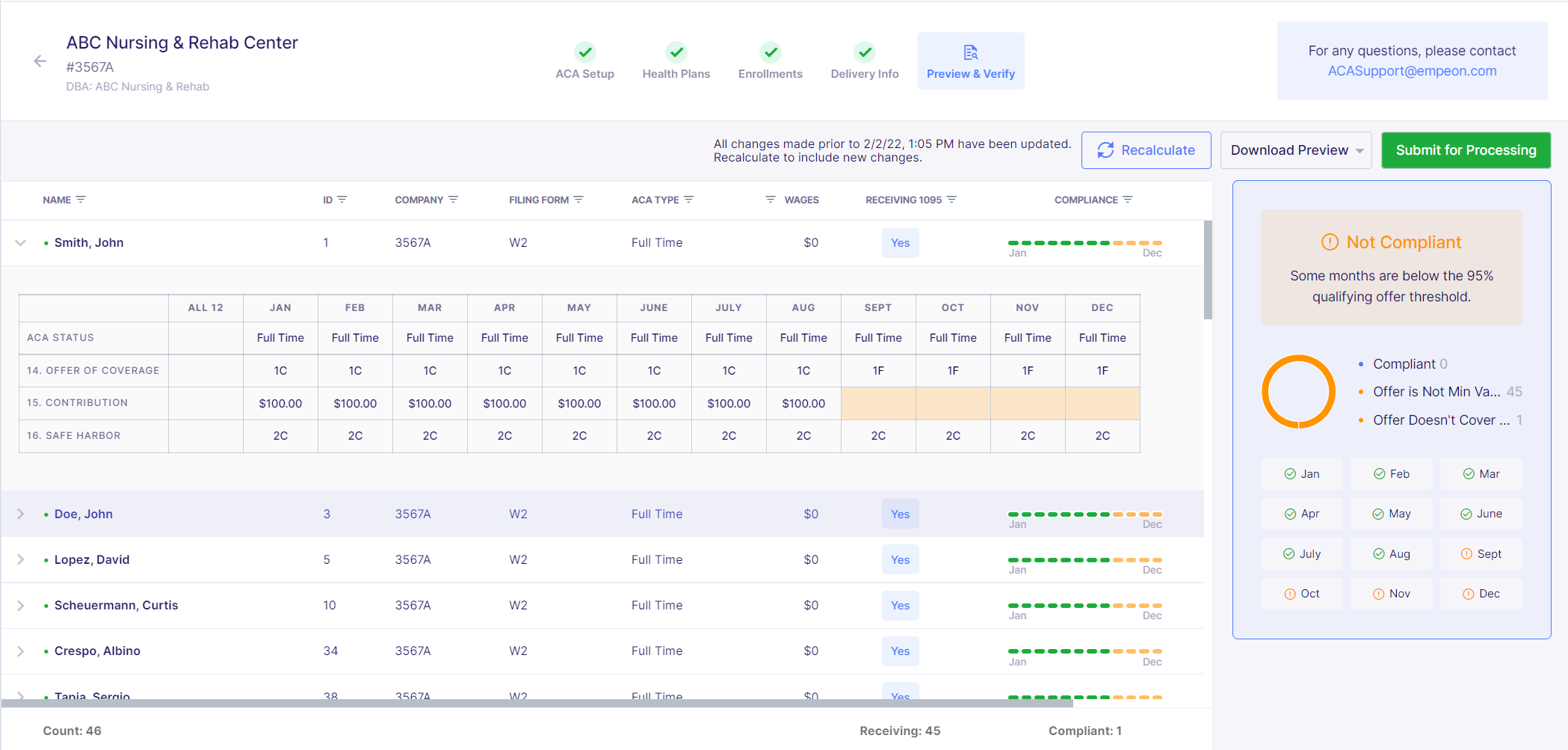The height and width of the screenshot is (750, 1568).
Task: Click the Recalculate refresh icon
Action: pos(1105,150)
